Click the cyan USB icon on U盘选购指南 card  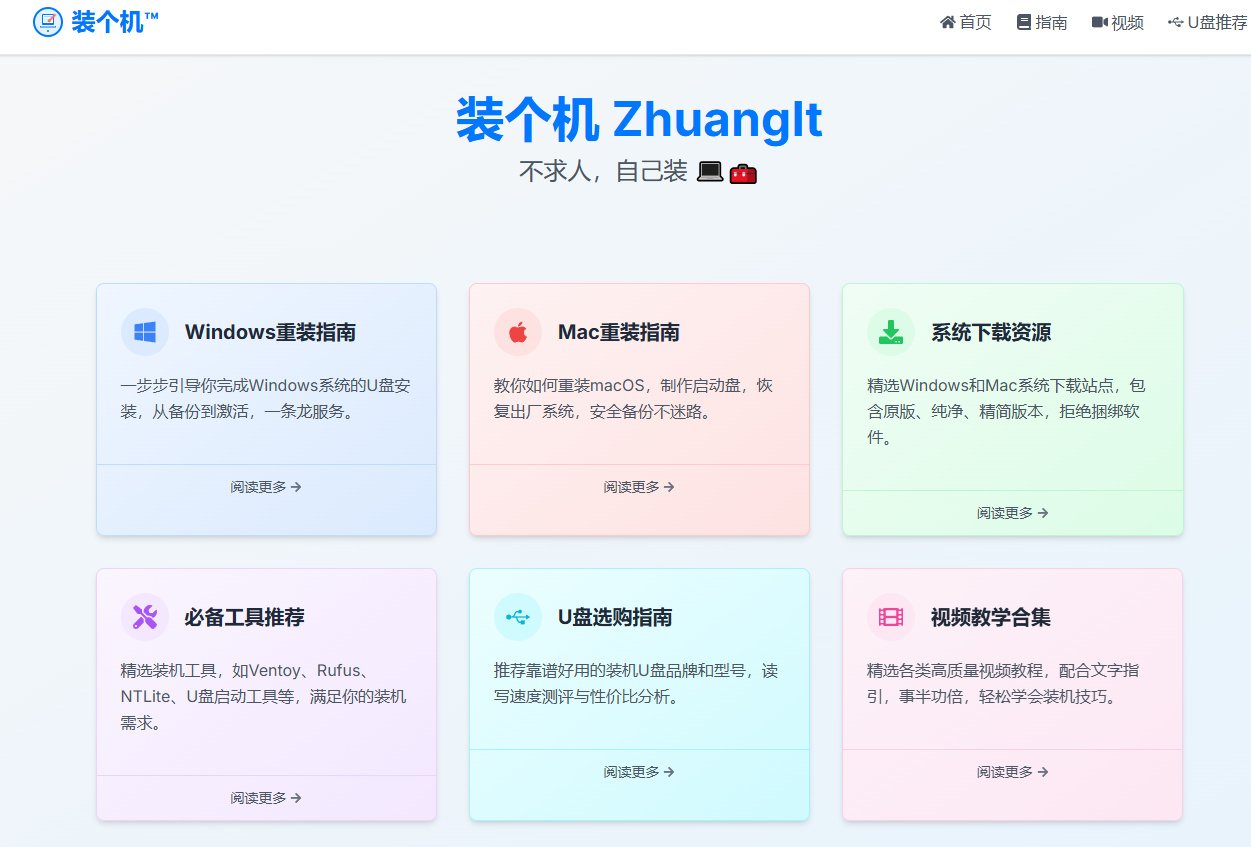pos(518,617)
